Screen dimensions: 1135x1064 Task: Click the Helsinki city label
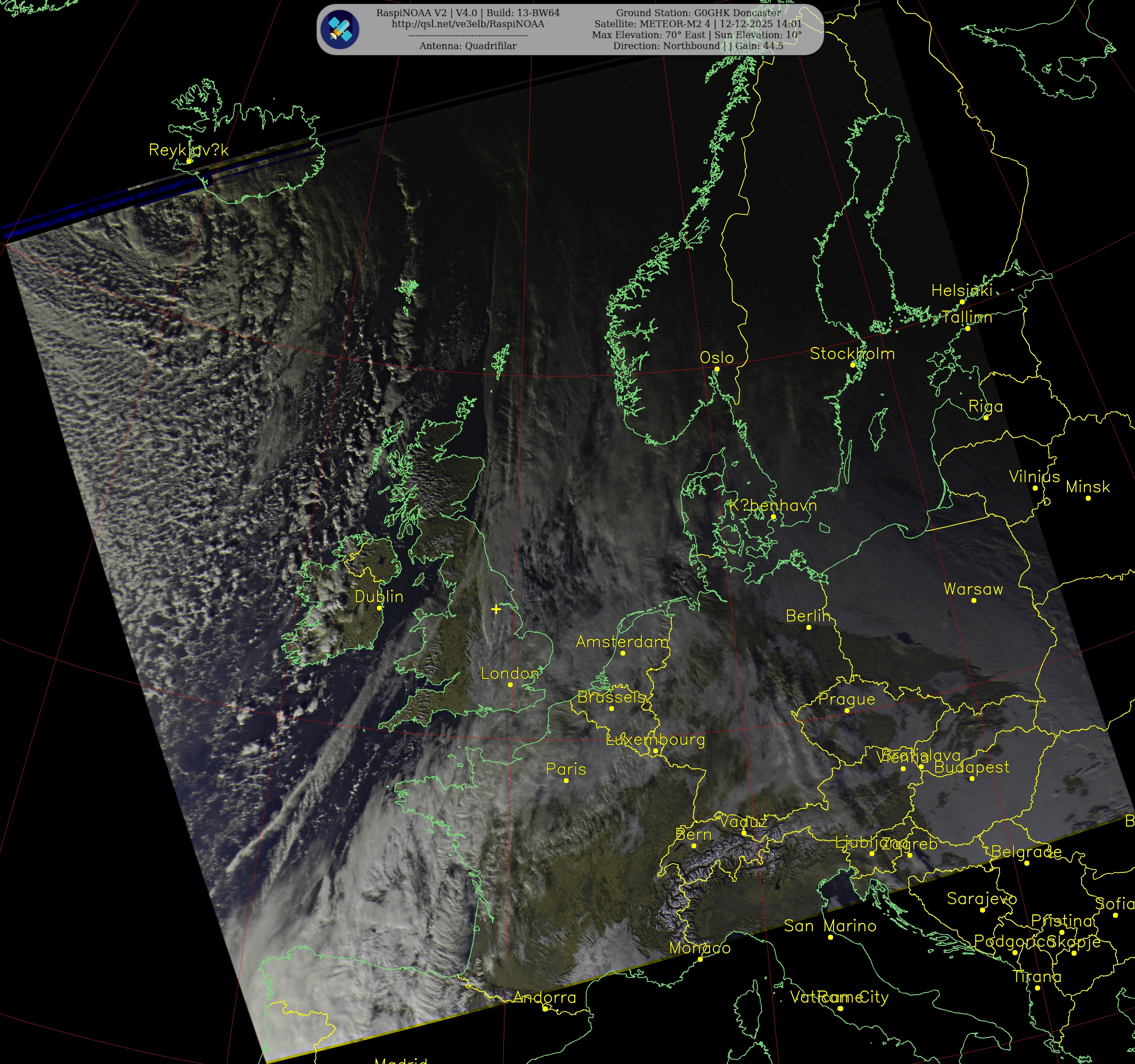[x=962, y=291]
